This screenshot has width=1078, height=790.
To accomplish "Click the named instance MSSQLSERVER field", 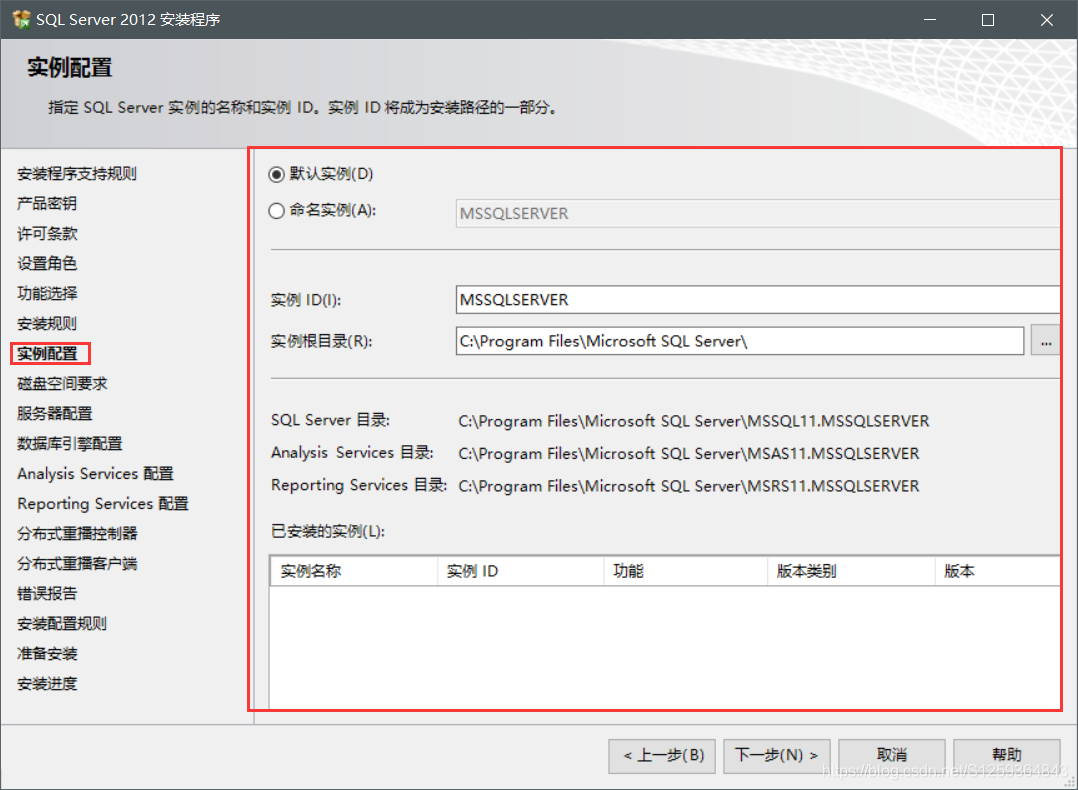I will 758,214.
